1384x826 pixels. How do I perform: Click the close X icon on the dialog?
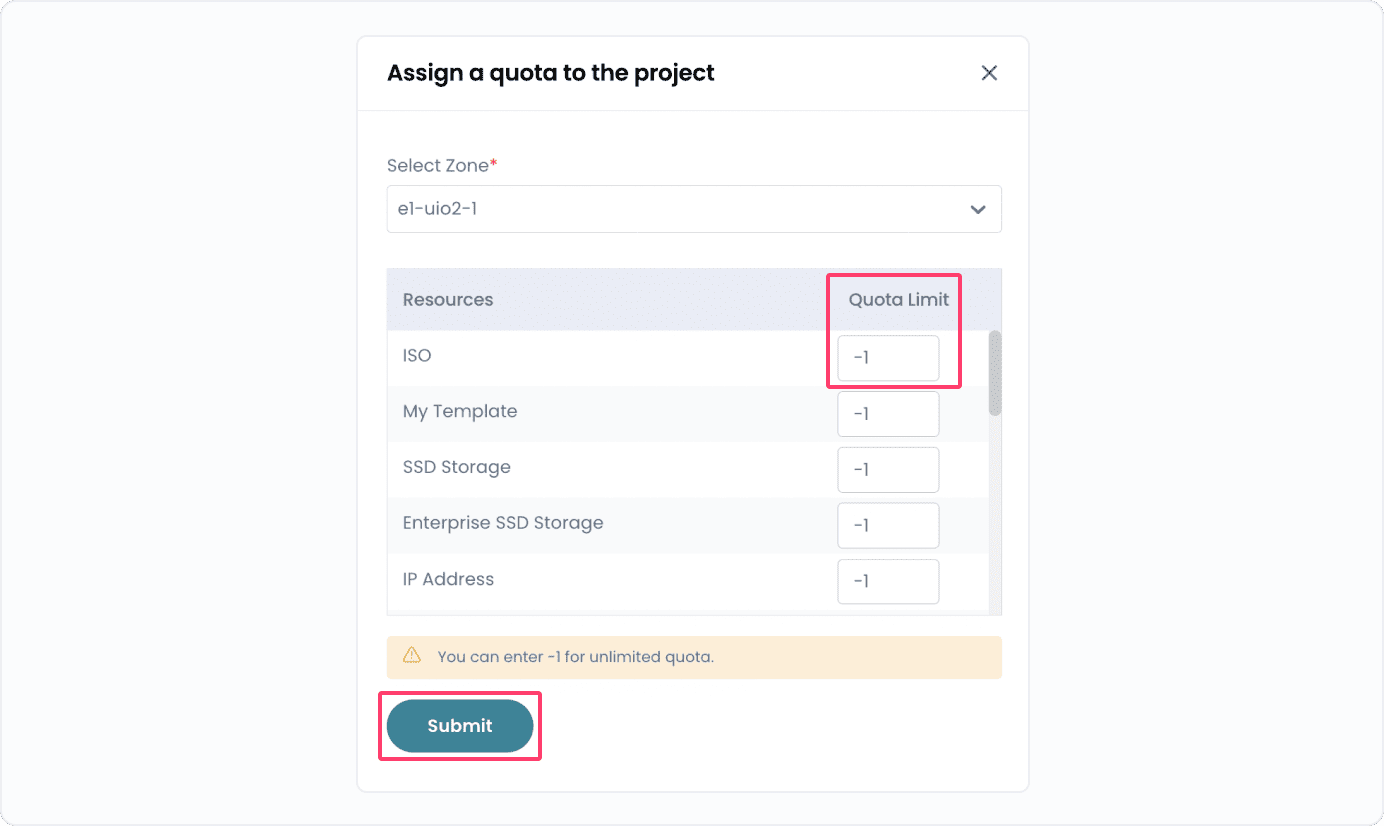click(989, 72)
